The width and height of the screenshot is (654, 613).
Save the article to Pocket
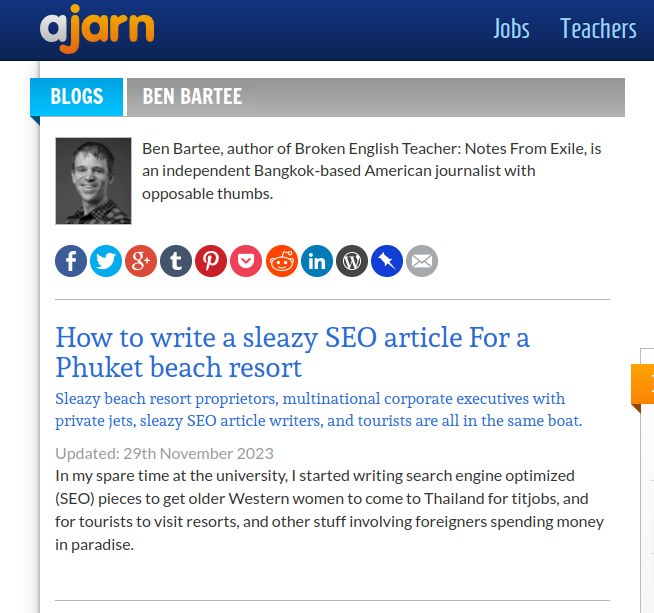tap(246, 261)
